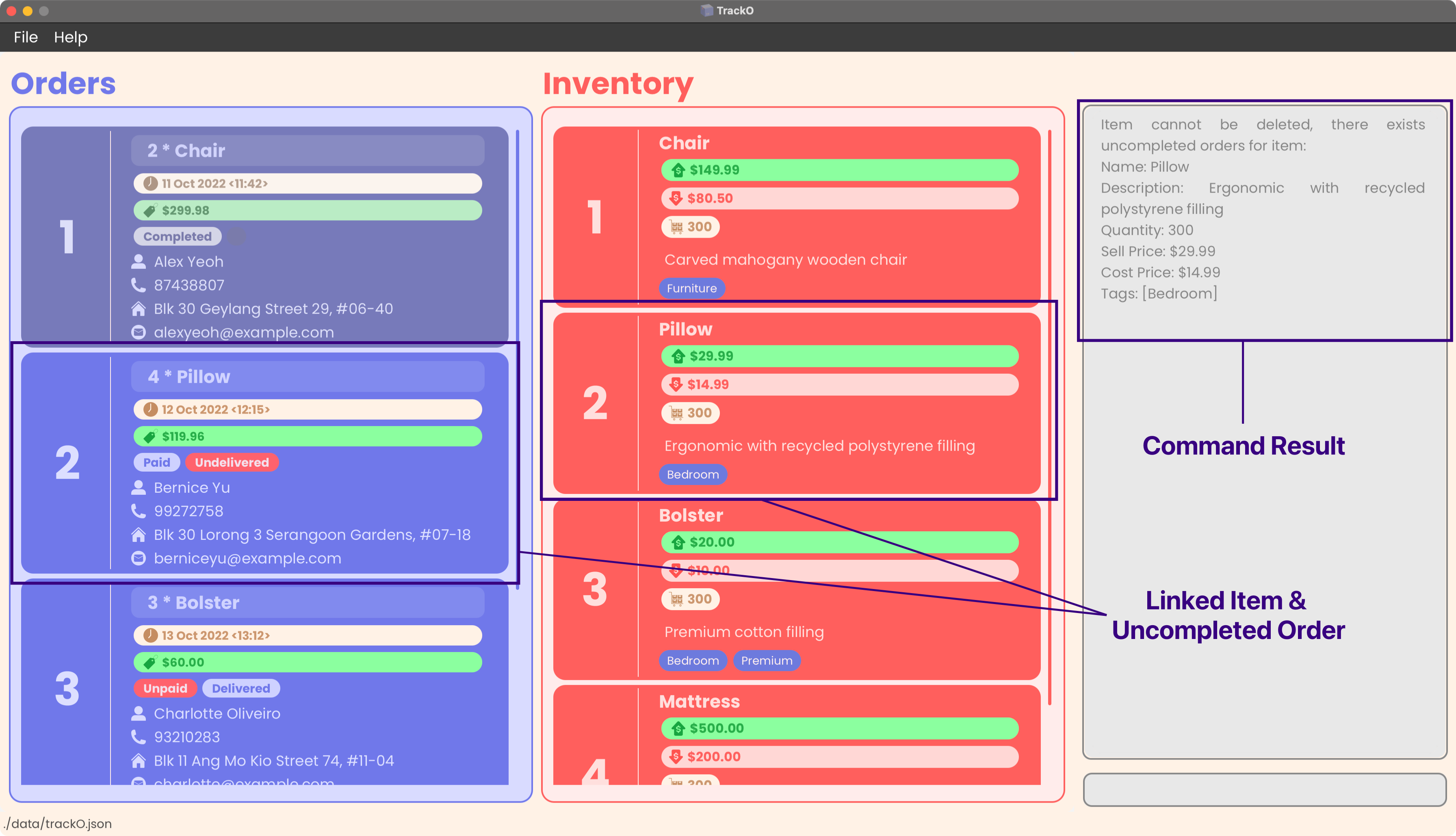Click the sell price icon beside $29.99
The width and height of the screenshot is (1456, 836).
(678, 356)
